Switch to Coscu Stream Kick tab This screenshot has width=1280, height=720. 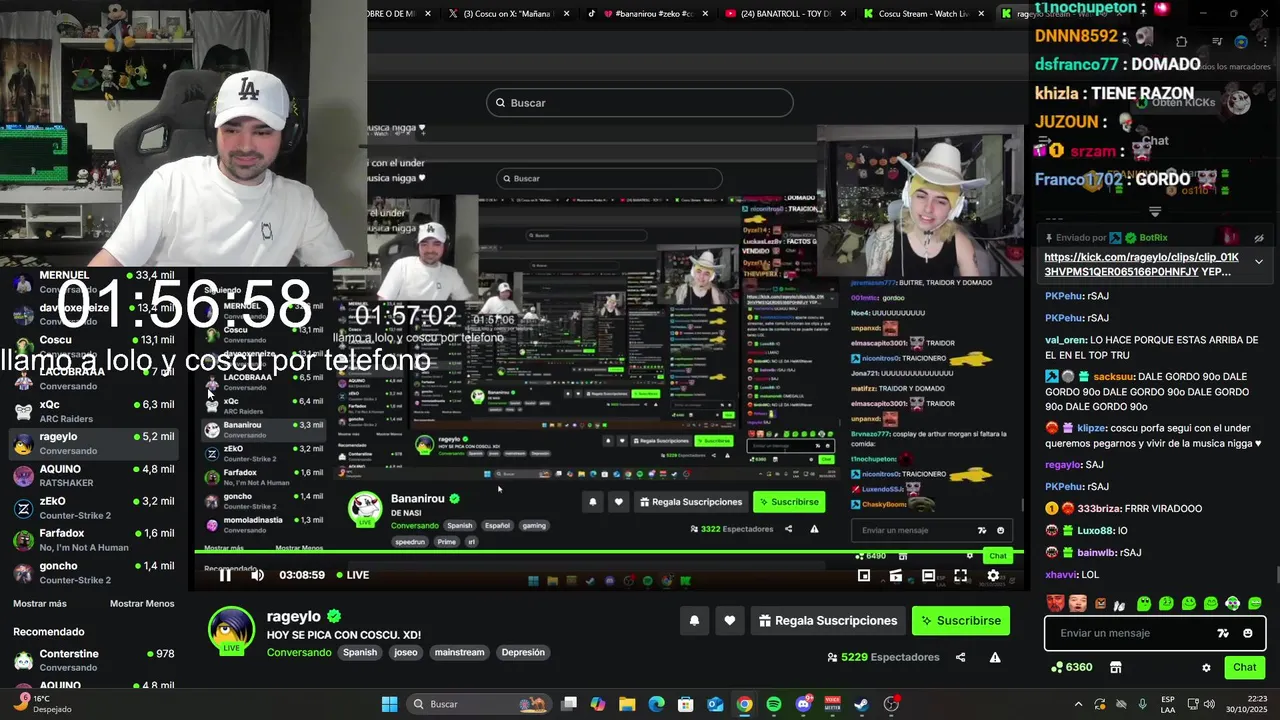(x=924, y=14)
